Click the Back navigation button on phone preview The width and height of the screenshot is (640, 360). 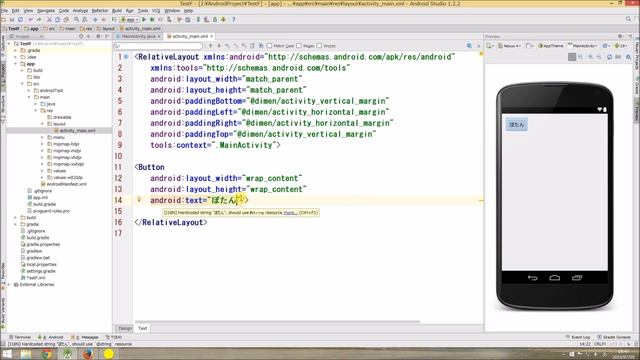click(533, 278)
